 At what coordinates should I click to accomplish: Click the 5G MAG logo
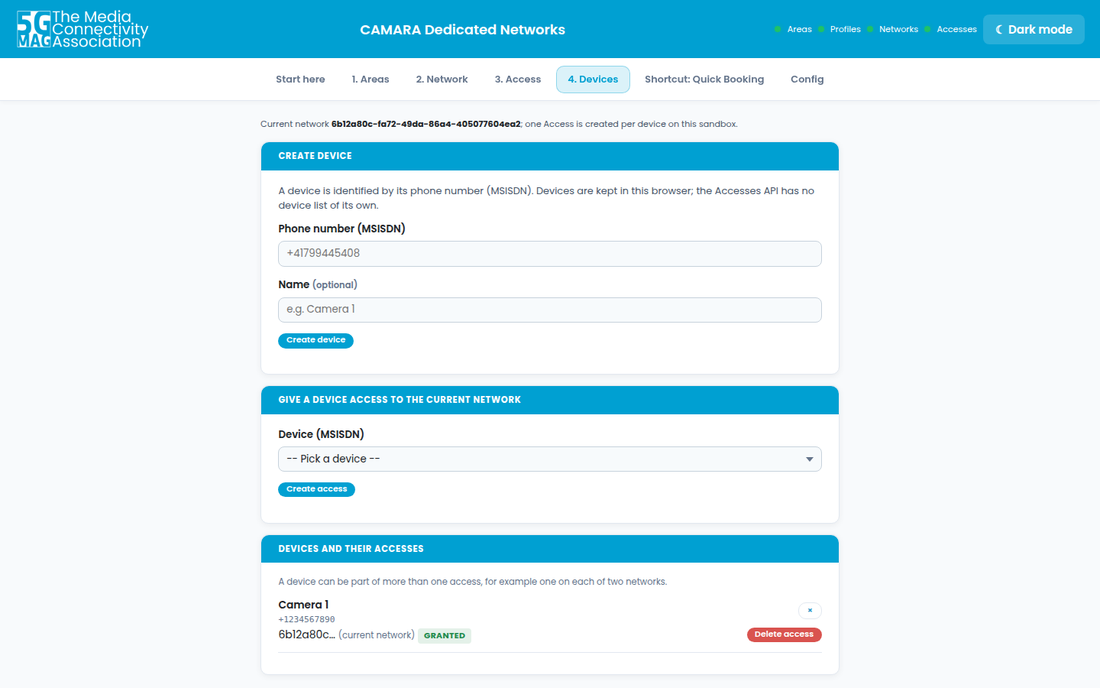(82, 29)
